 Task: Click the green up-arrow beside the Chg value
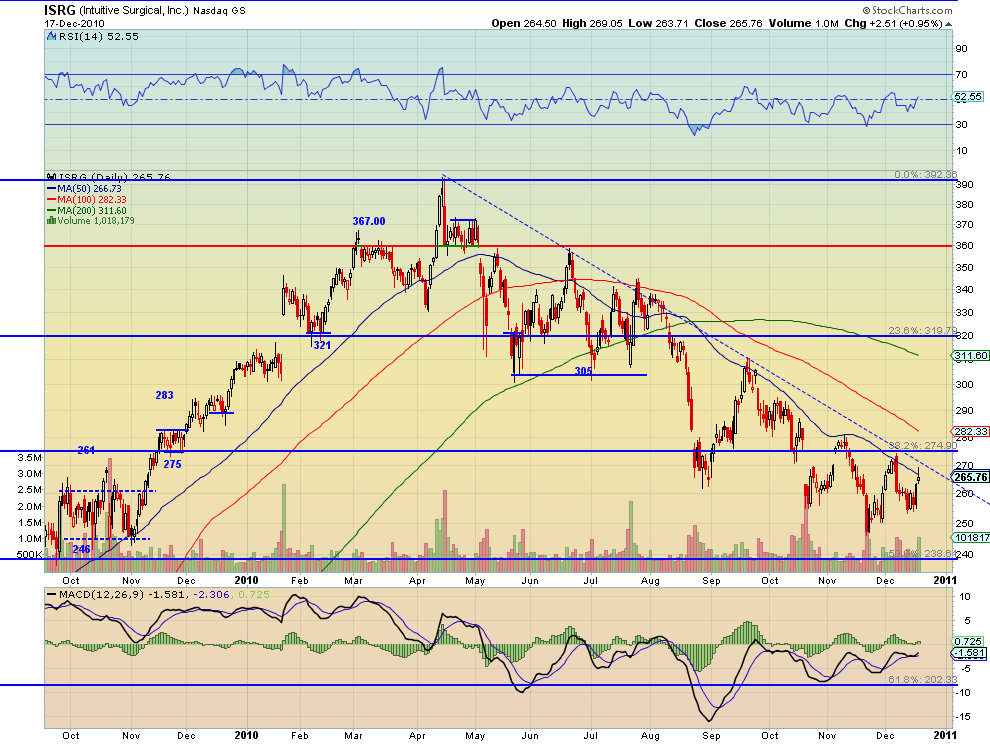(949, 24)
